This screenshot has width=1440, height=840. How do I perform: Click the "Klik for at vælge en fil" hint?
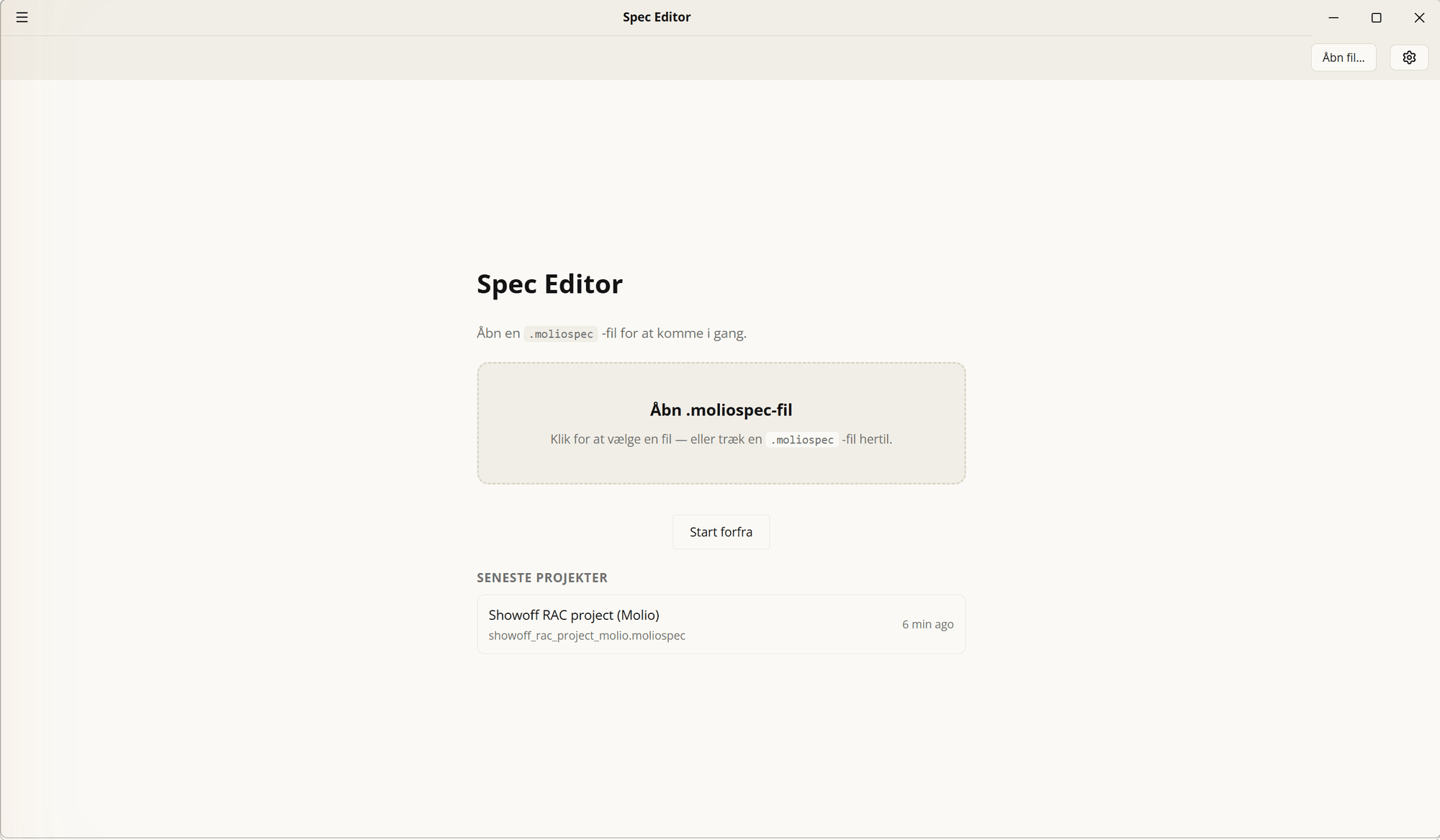click(611, 439)
